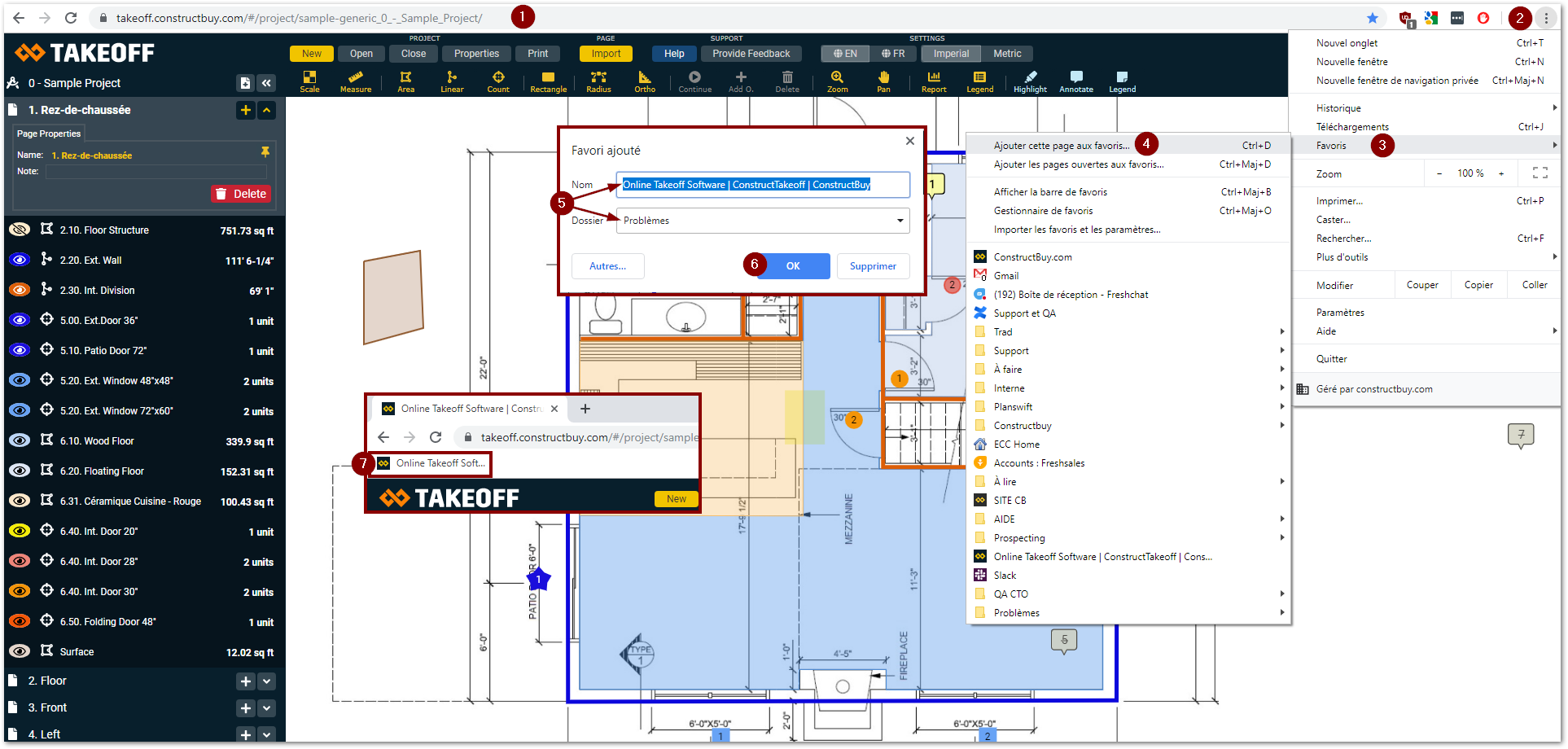This screenshot has width=1568, height=749.
Task: Toggle eye icon for 6.10. Wood Floor
Action: (x=20, y=441)
